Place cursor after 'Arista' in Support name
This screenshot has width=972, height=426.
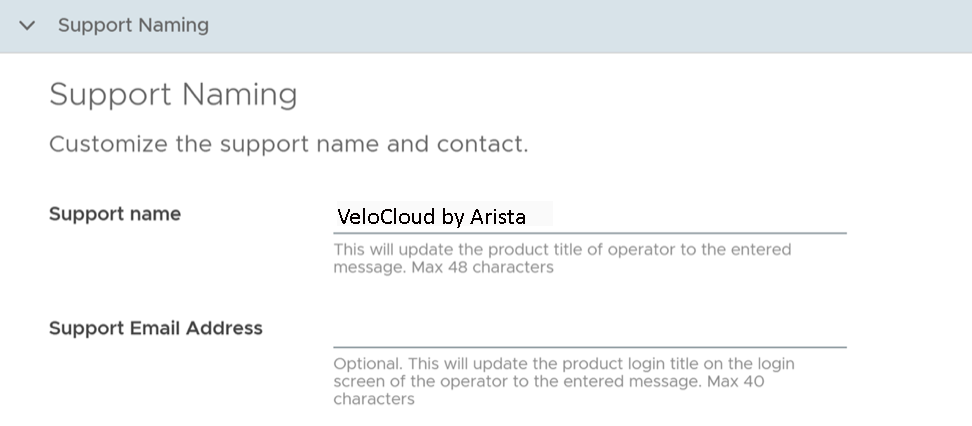tap(528, 216)
